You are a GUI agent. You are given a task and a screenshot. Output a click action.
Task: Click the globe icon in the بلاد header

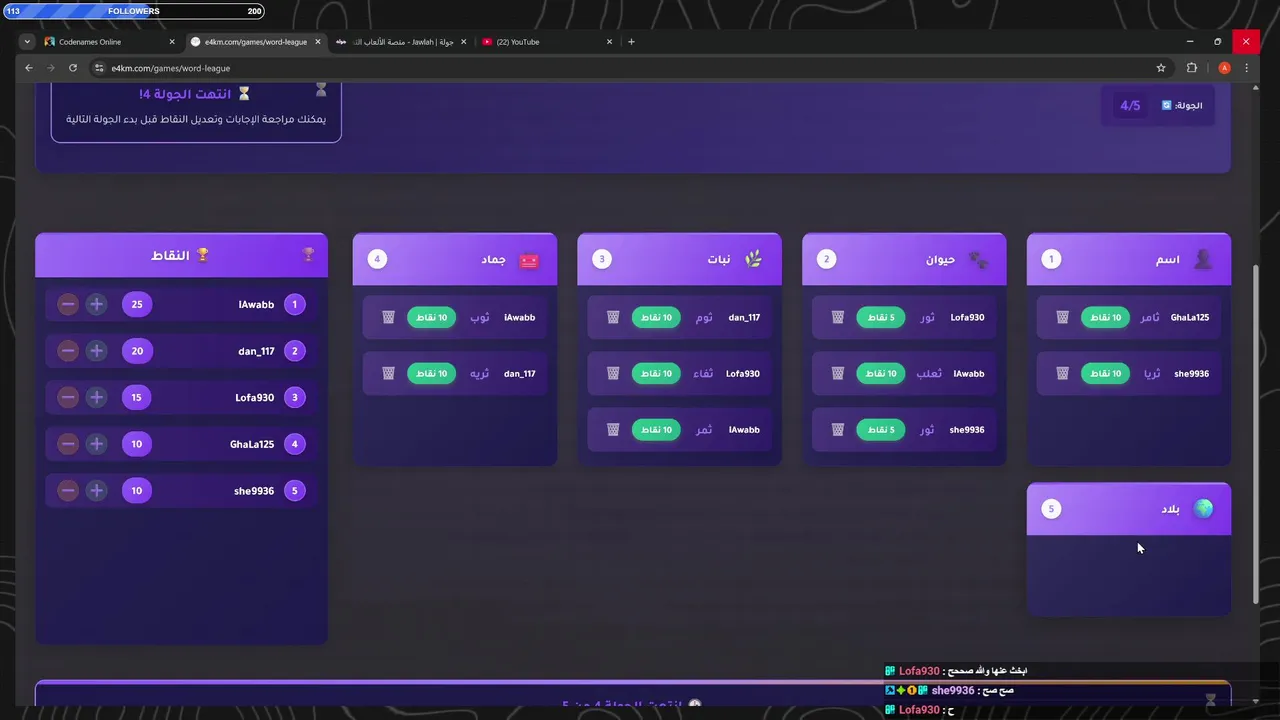(x=1203, y=508)
